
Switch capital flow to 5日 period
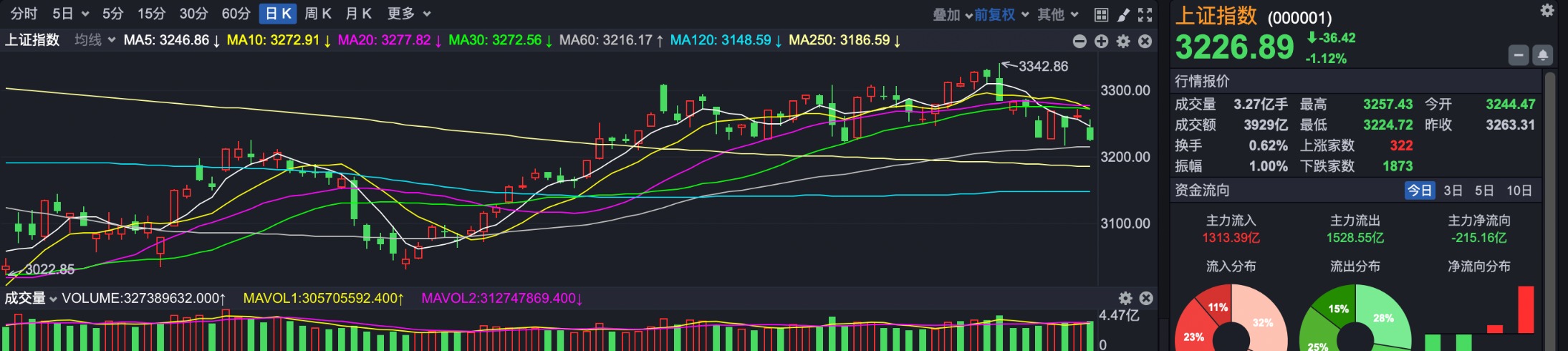(1483, 191)
